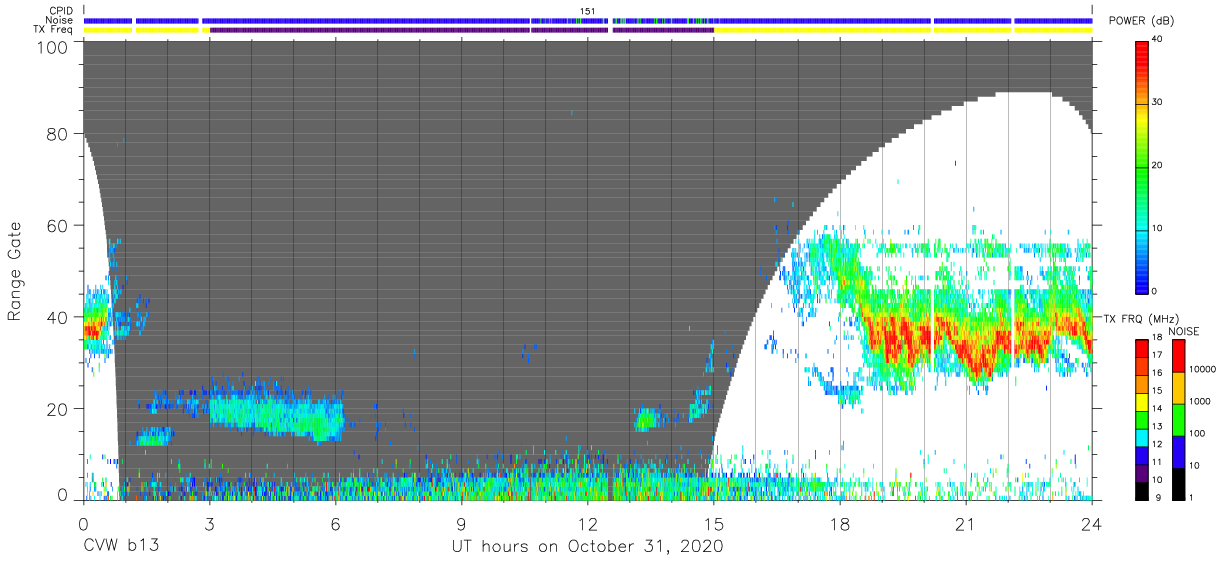Click the 'Range Gate' axis label
1228x567 pixels.
click(15, 270)
